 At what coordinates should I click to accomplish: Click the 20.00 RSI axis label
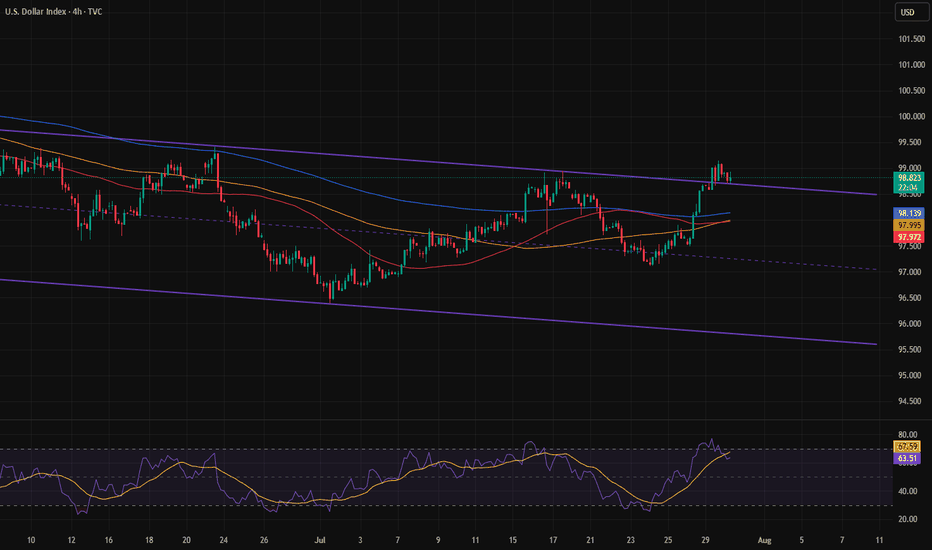point(908,519)
